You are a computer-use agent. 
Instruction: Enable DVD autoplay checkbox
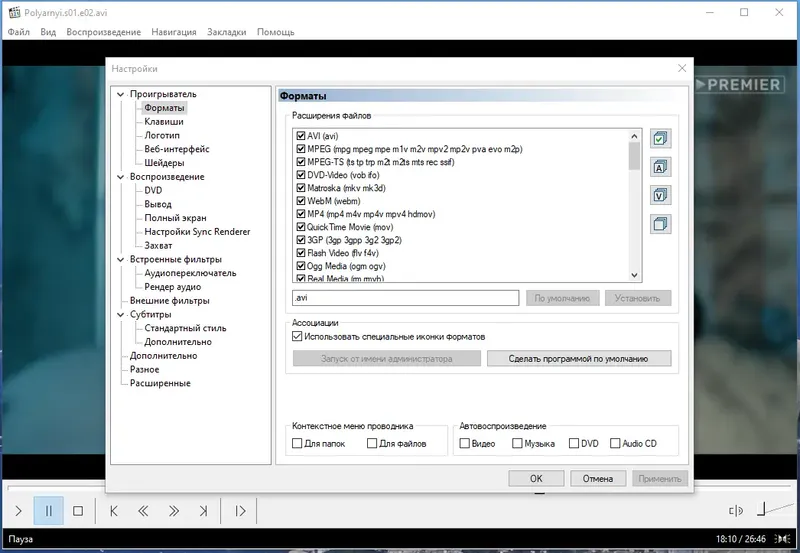pos(574,443)
